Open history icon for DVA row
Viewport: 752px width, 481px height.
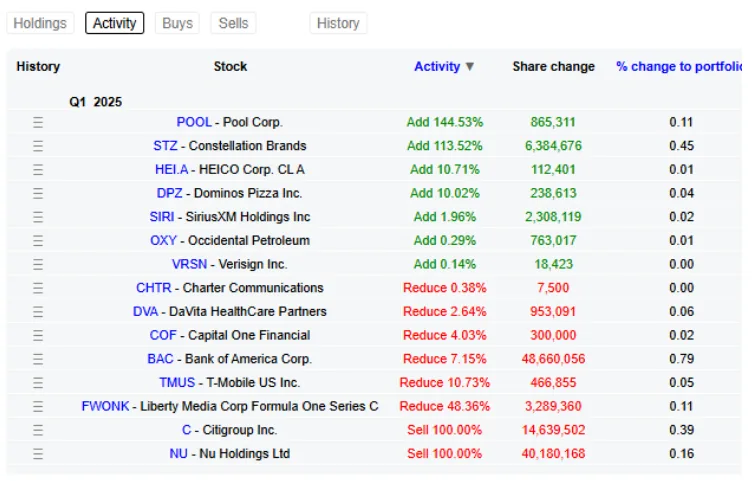tap(38, 312)
